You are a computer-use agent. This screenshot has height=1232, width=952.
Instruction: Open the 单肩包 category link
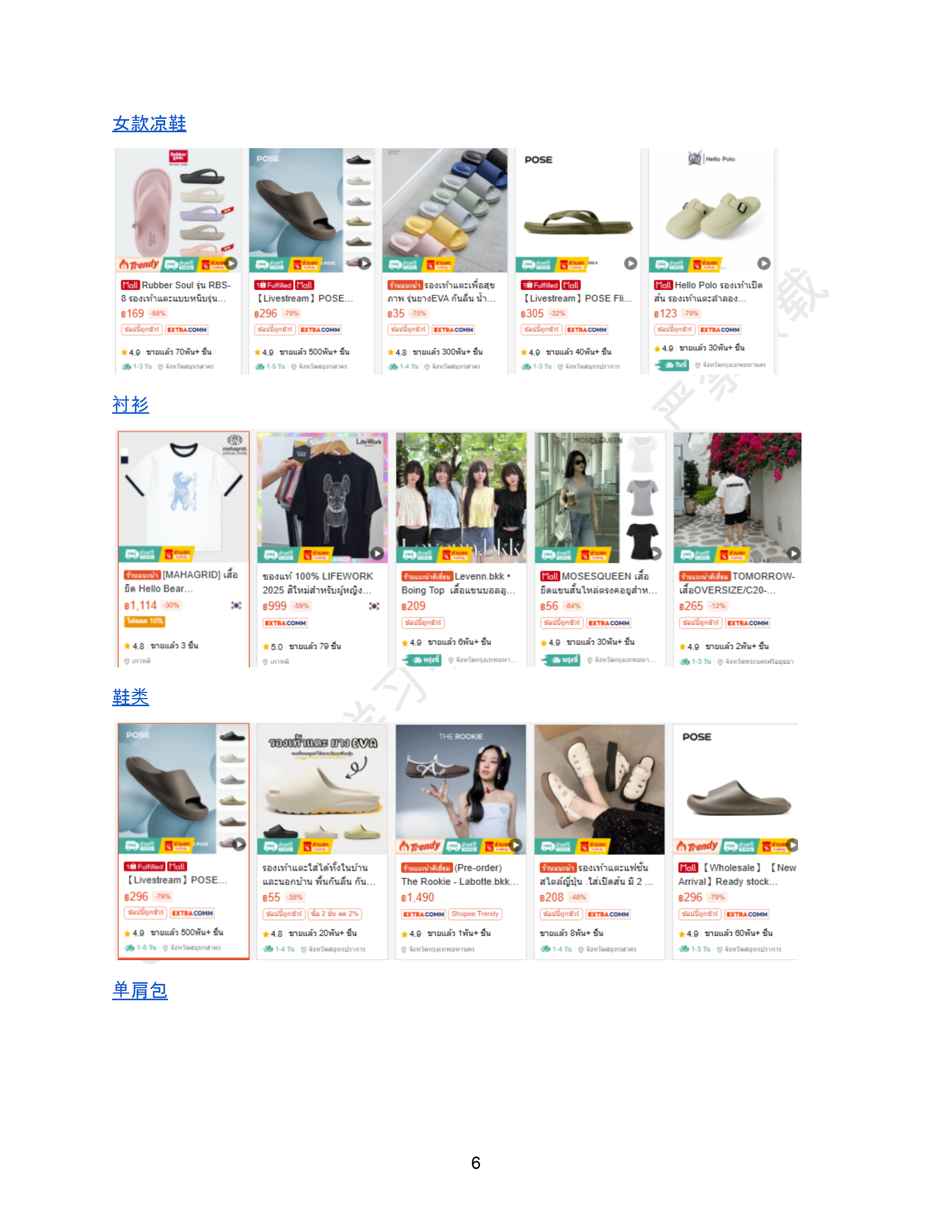[140, 990]
